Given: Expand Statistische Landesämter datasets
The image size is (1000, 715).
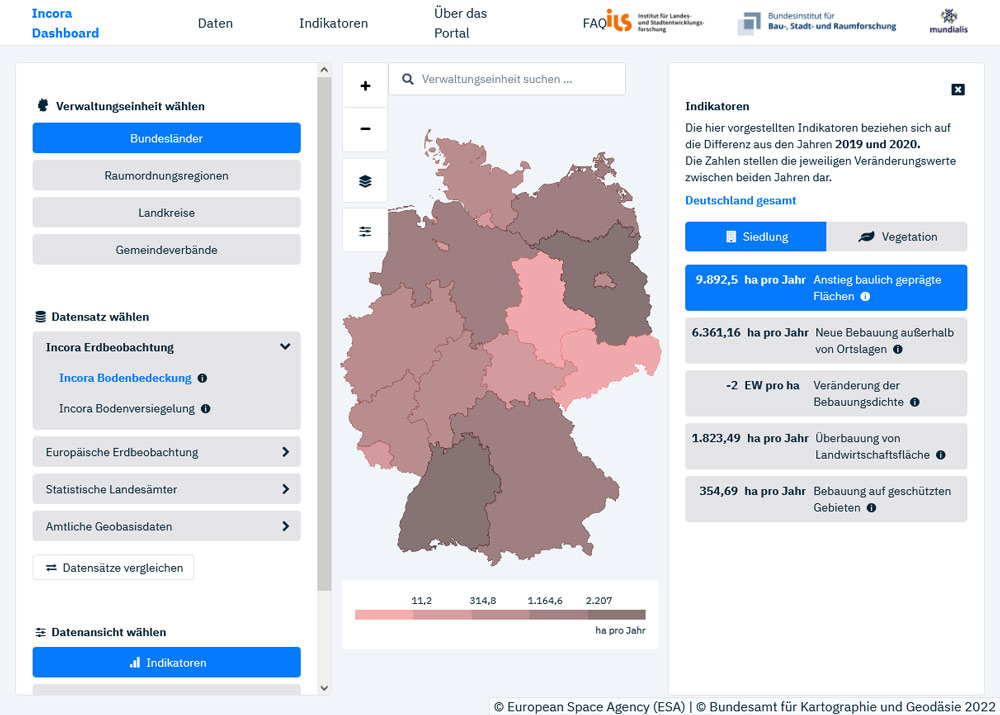Looking at the screenshot, I should pos(285,489).
